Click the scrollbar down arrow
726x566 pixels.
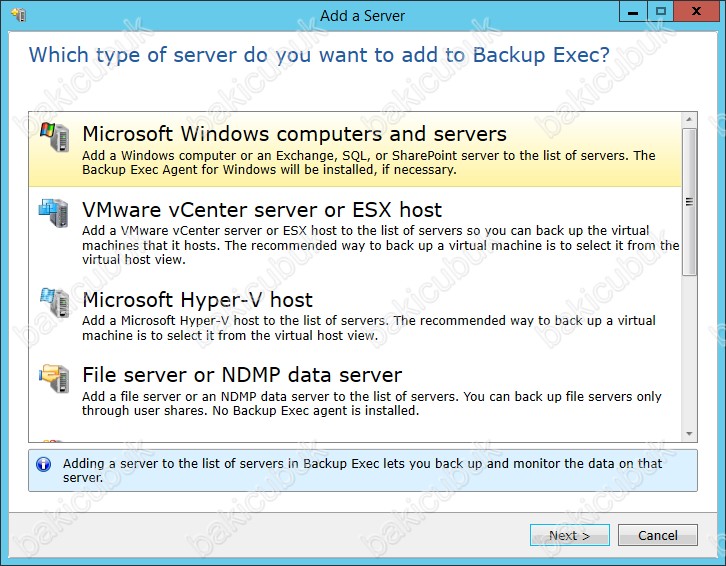click(x=688, y=434)
